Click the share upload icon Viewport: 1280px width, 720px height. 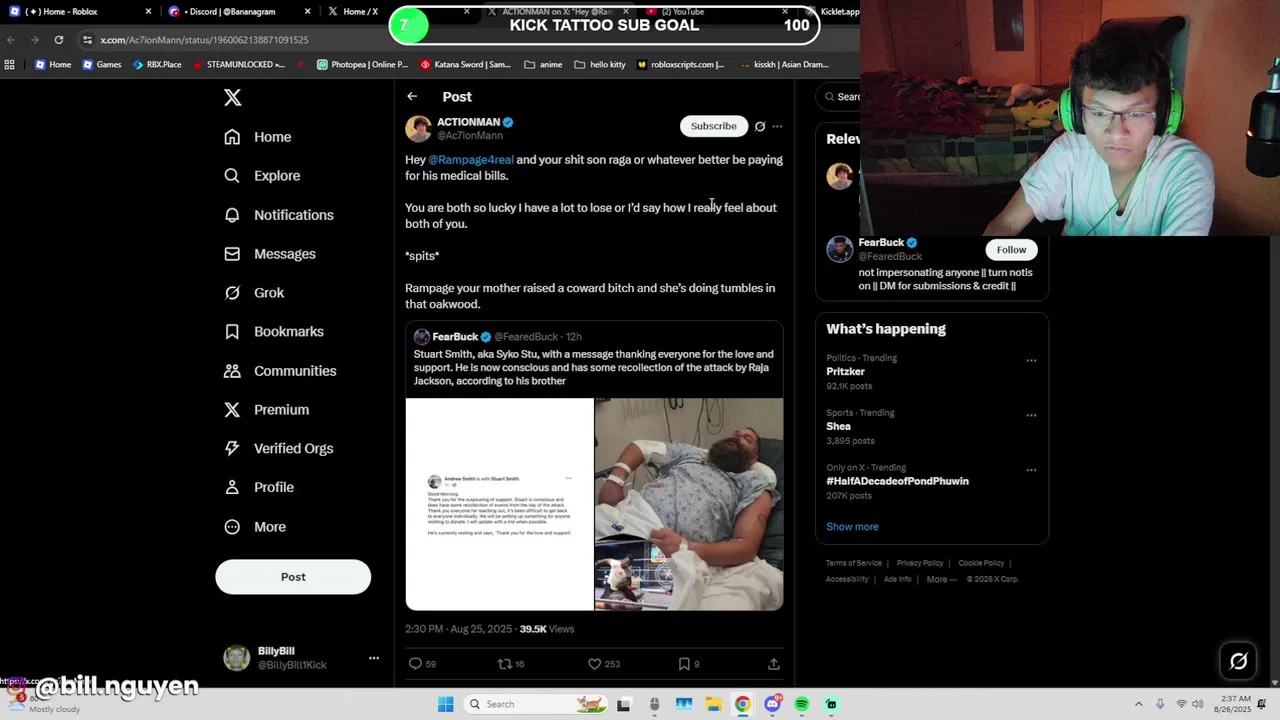point(774,664)
